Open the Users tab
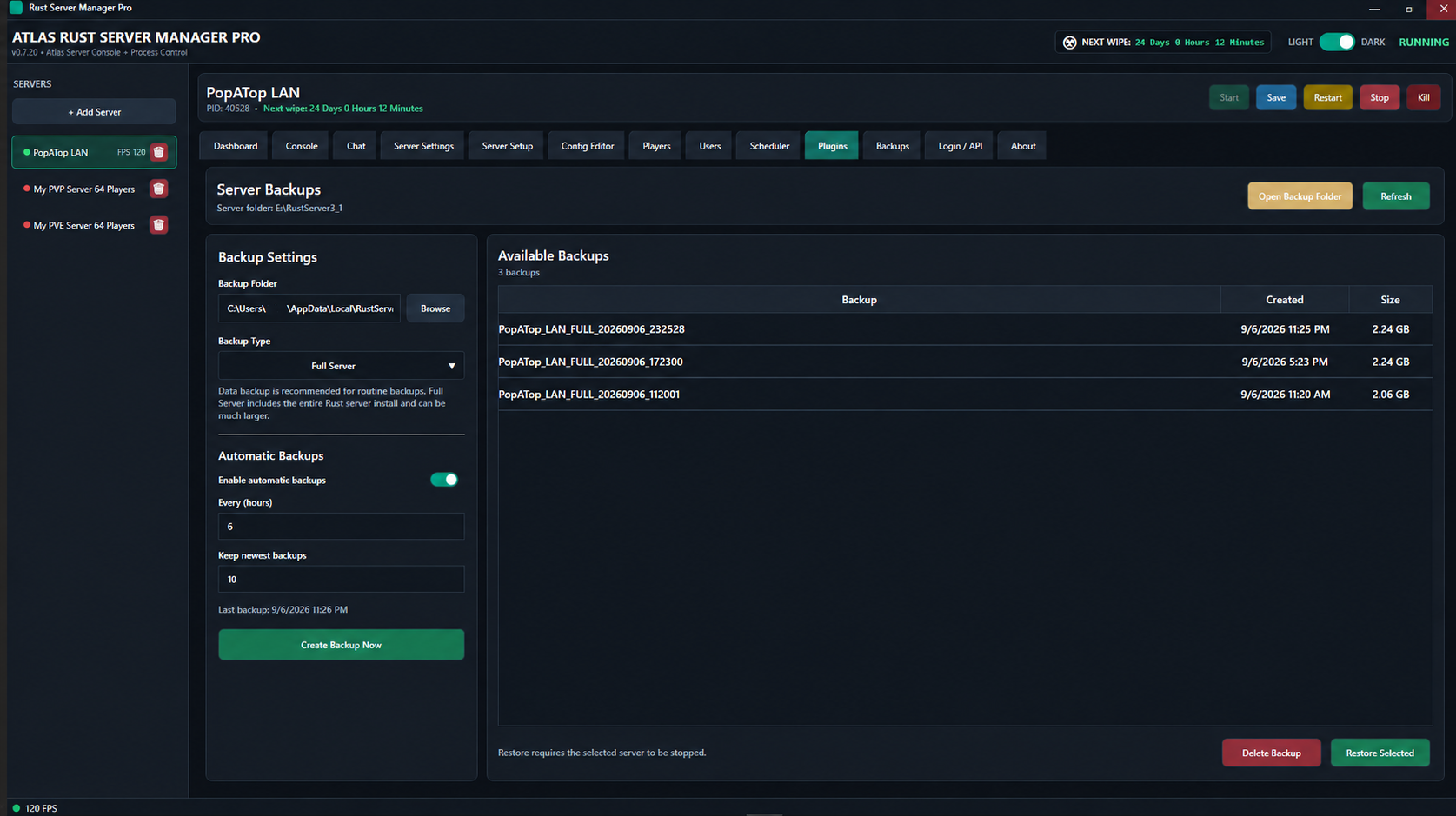1456x816 pixels. [710, 146]
